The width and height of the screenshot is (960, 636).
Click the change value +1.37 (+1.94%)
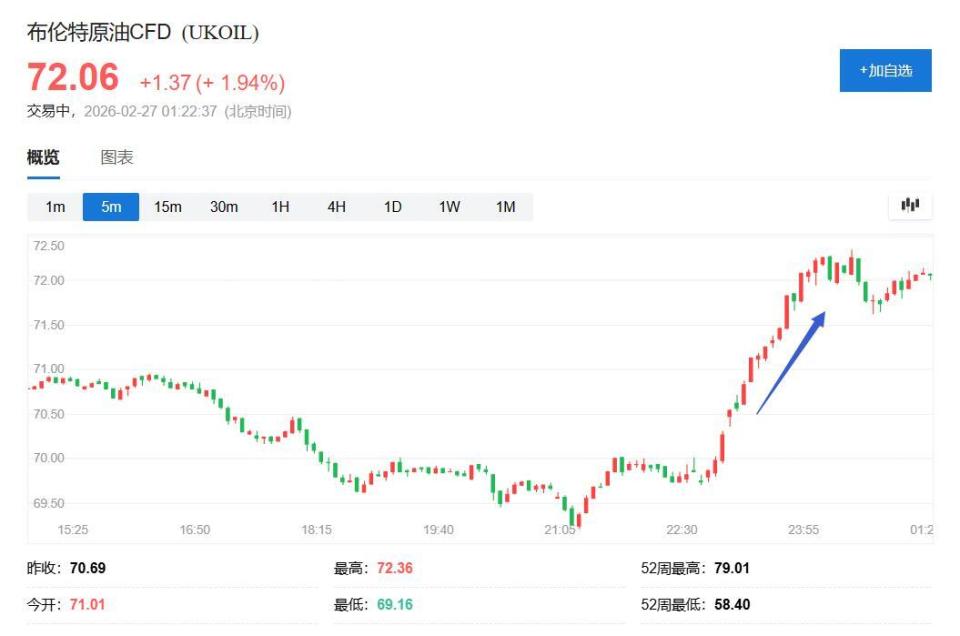(212, 82)
